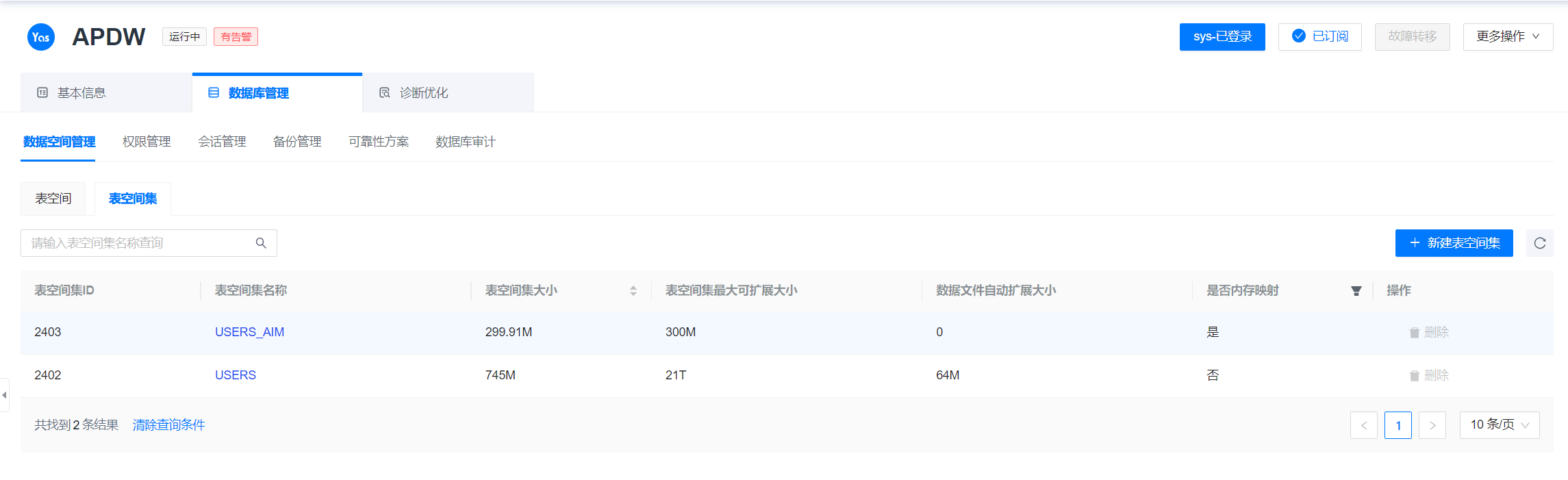Expand the collapsed left sidebar arrow

(x=4, y=395)
